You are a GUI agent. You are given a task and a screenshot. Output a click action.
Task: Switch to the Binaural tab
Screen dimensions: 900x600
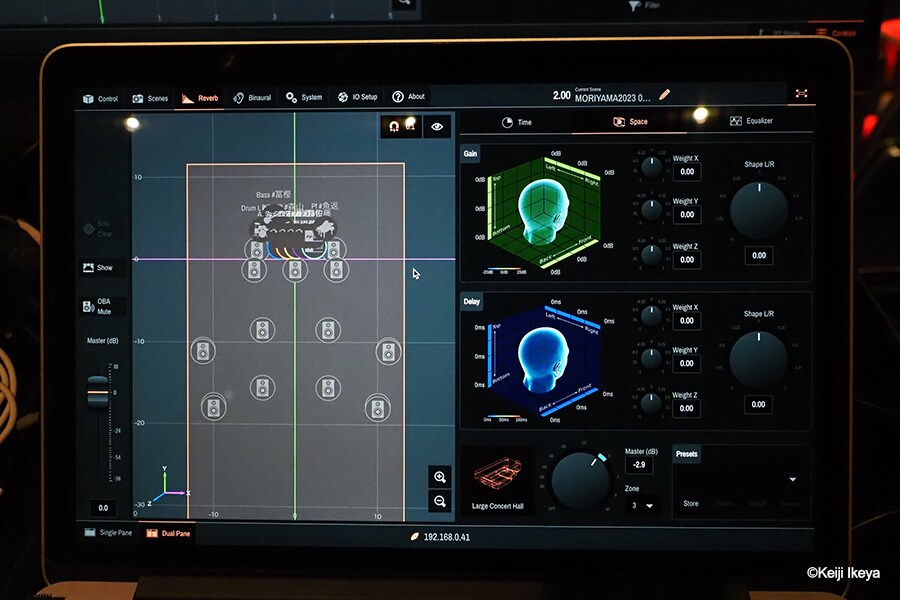tap(252, 98)
